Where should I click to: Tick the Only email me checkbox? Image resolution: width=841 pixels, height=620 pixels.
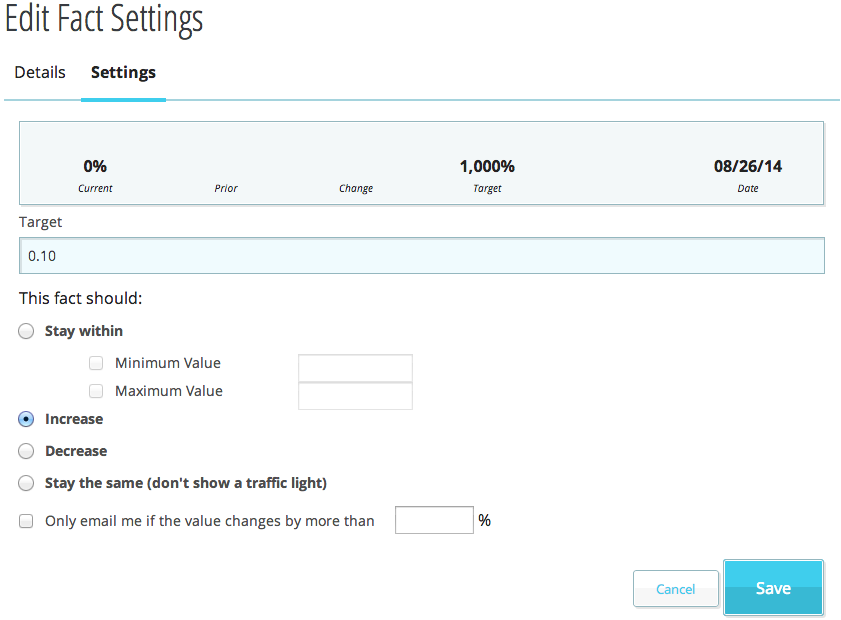click(x=27, y=521)
